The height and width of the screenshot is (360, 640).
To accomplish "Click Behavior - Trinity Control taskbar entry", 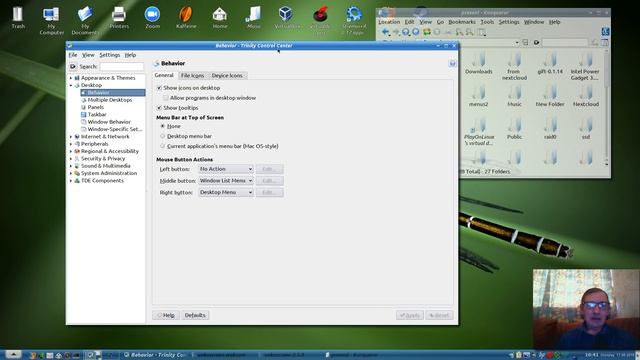I will point(155,355).
